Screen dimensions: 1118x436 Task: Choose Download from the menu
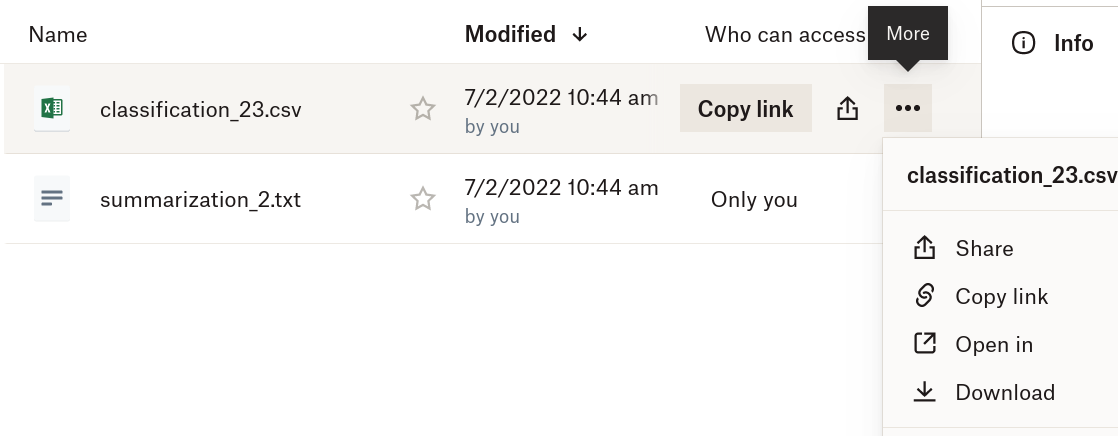click(x=1005, y=393)
